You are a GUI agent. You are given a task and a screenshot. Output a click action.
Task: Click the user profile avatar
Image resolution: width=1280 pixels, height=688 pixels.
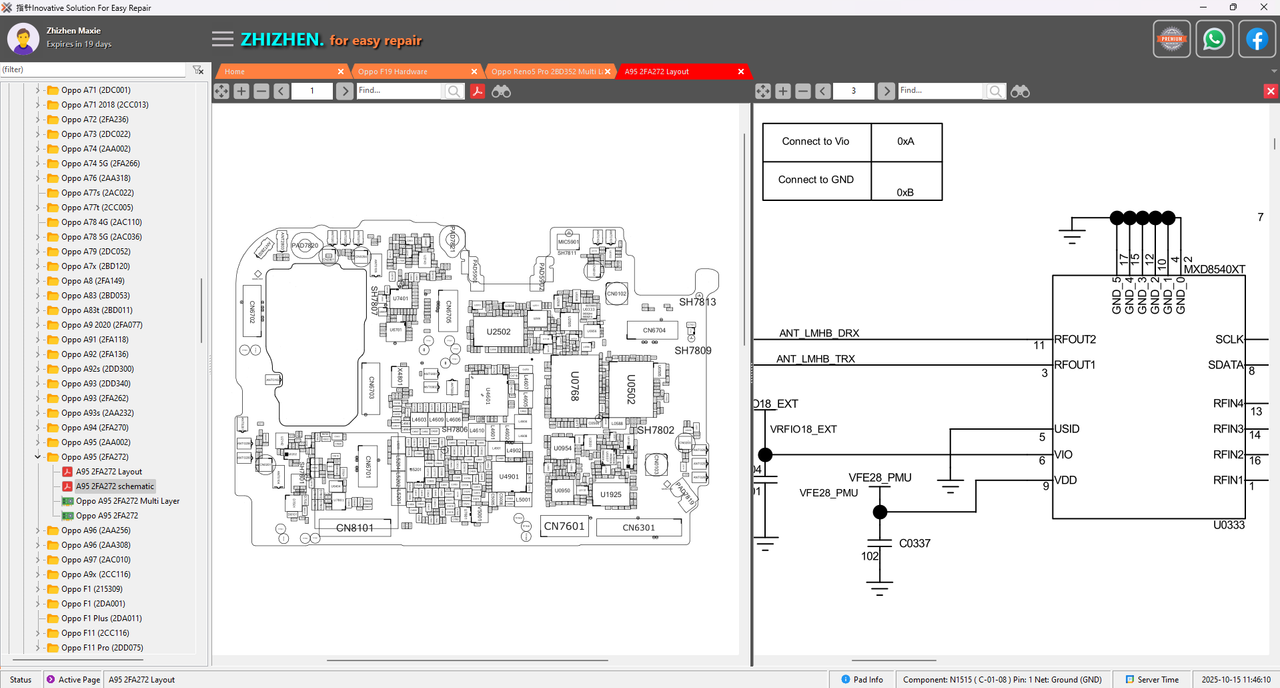(x=23, y=39)
